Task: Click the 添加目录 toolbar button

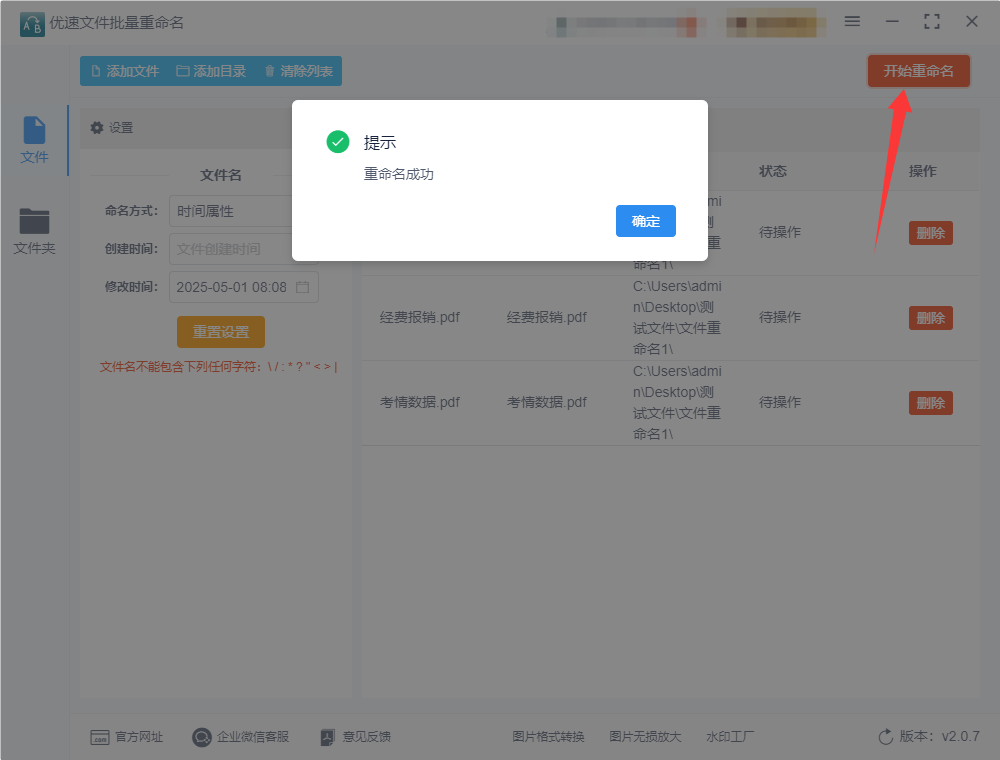Action: point(211,71)
